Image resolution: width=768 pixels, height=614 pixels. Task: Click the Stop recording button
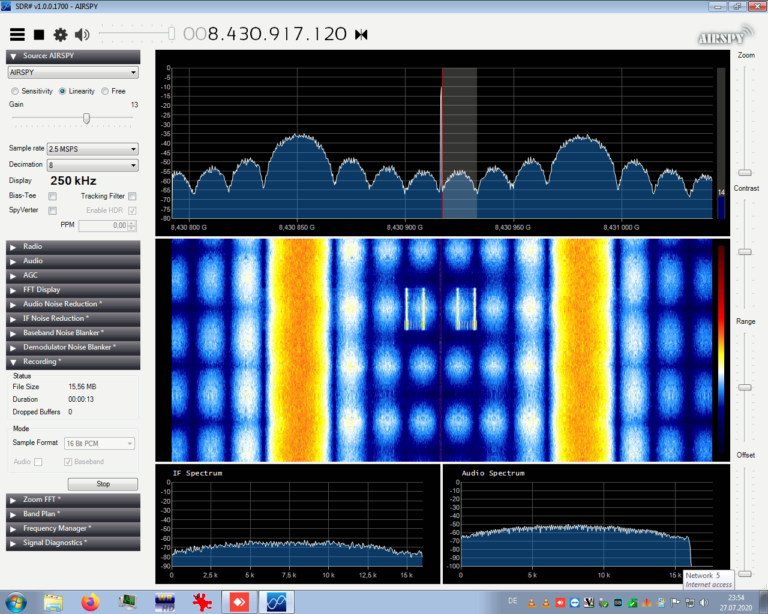103,484
